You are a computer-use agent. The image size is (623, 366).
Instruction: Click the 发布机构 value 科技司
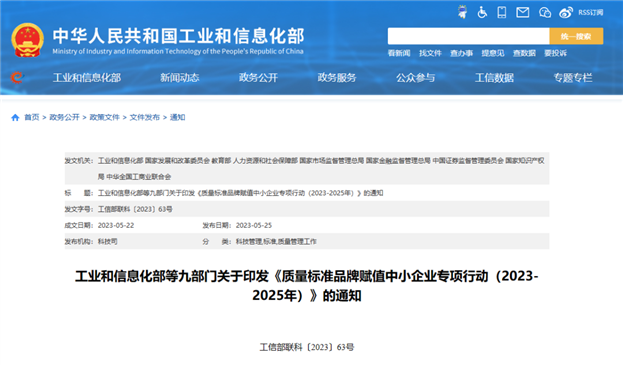coord(108,242)
